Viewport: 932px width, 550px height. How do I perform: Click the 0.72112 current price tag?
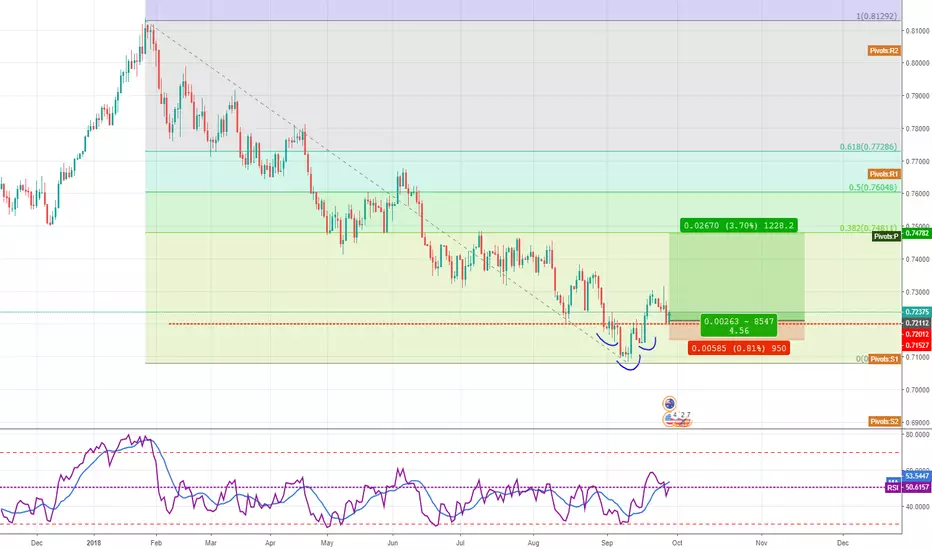pyautogui.click(x=917, y=323)
